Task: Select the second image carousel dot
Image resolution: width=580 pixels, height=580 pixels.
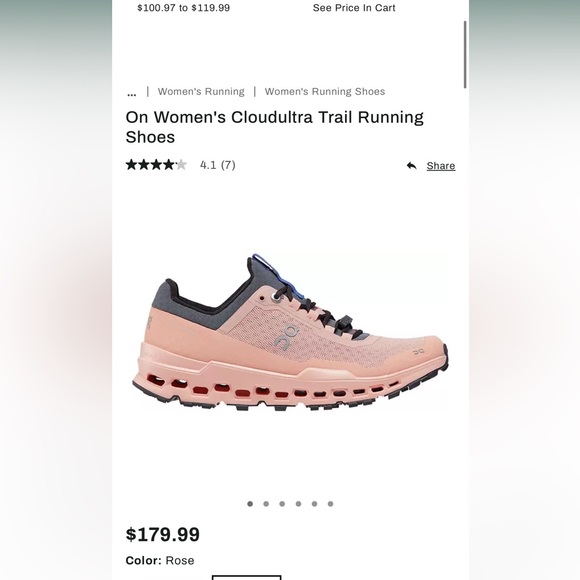Action: pyautogui.click(x=266, y=504)
